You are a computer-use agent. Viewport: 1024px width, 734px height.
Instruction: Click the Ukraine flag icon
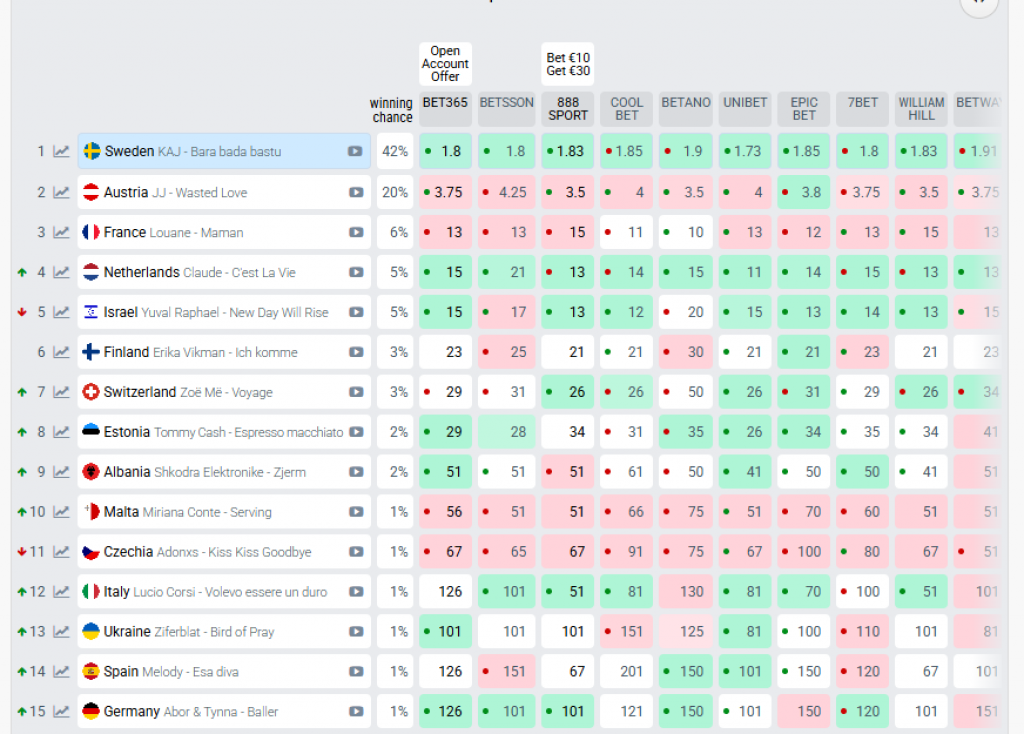pos(91,632)
